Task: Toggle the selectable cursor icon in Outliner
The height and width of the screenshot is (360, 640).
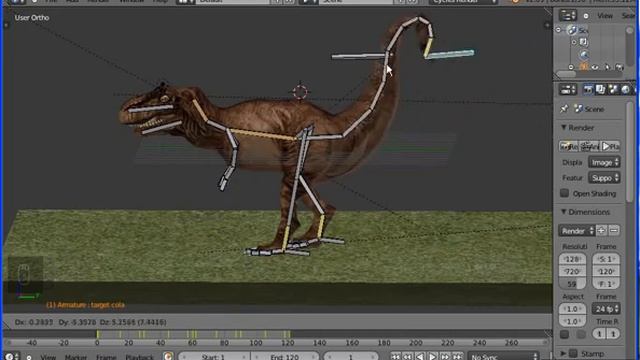Action: tap(607, 67)
